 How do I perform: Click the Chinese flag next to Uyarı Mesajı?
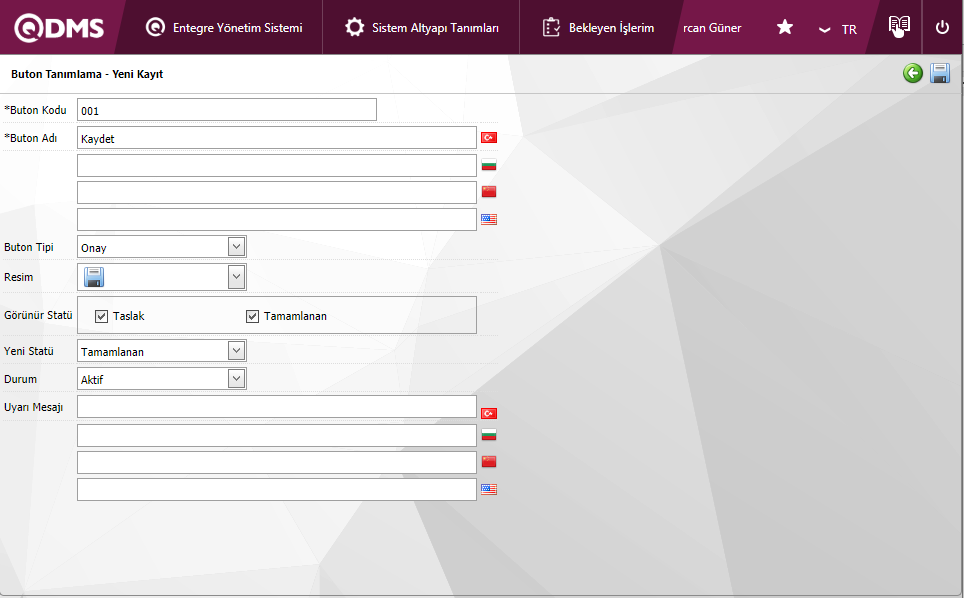pos(489,462)
